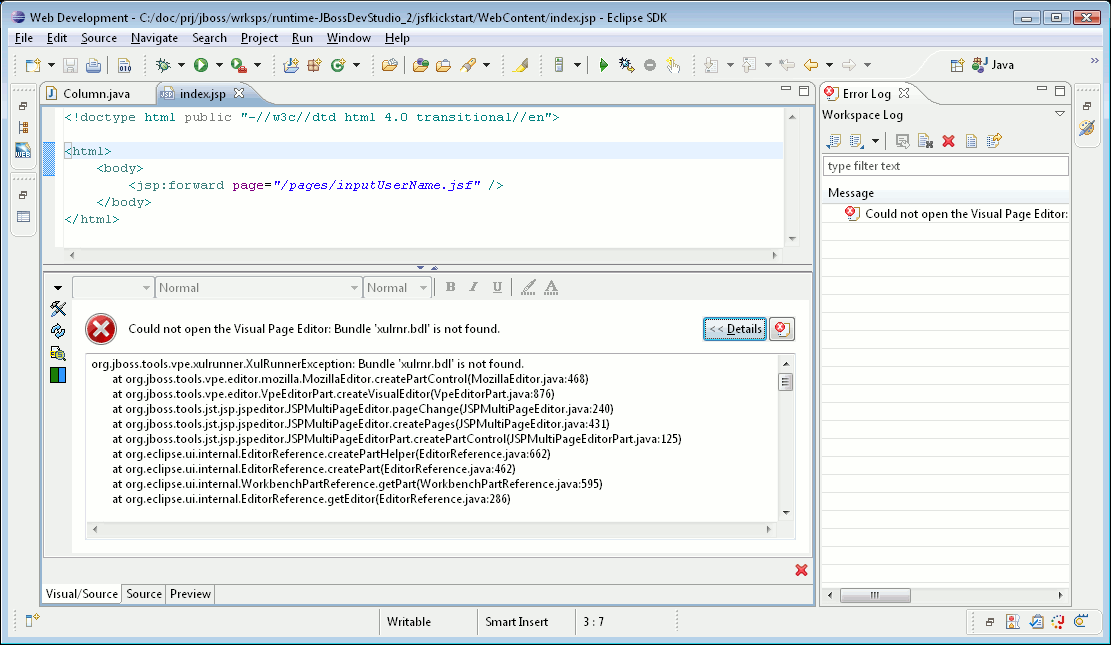Click the Search flashlight toolbar icon
This screenshot has height=645, width=1111.
[468, 65]
